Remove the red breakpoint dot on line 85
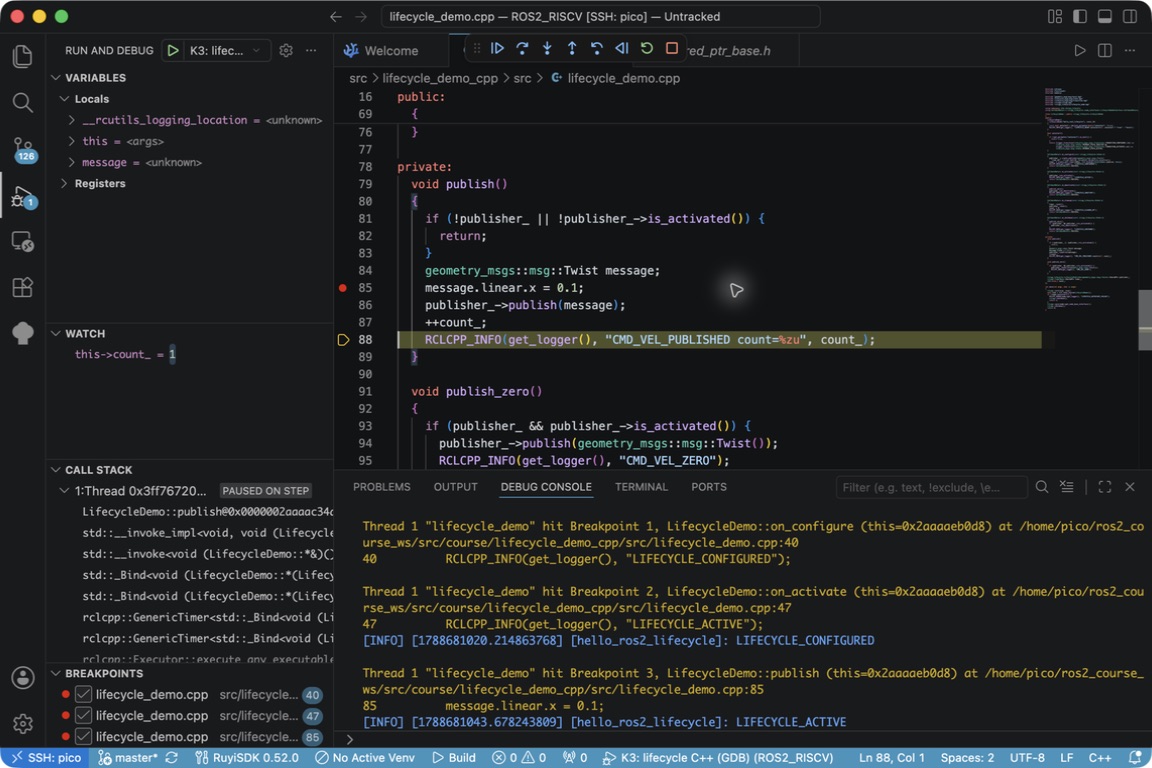The width and height of the screenshot is (1152, 768). [x=342, y=288]
